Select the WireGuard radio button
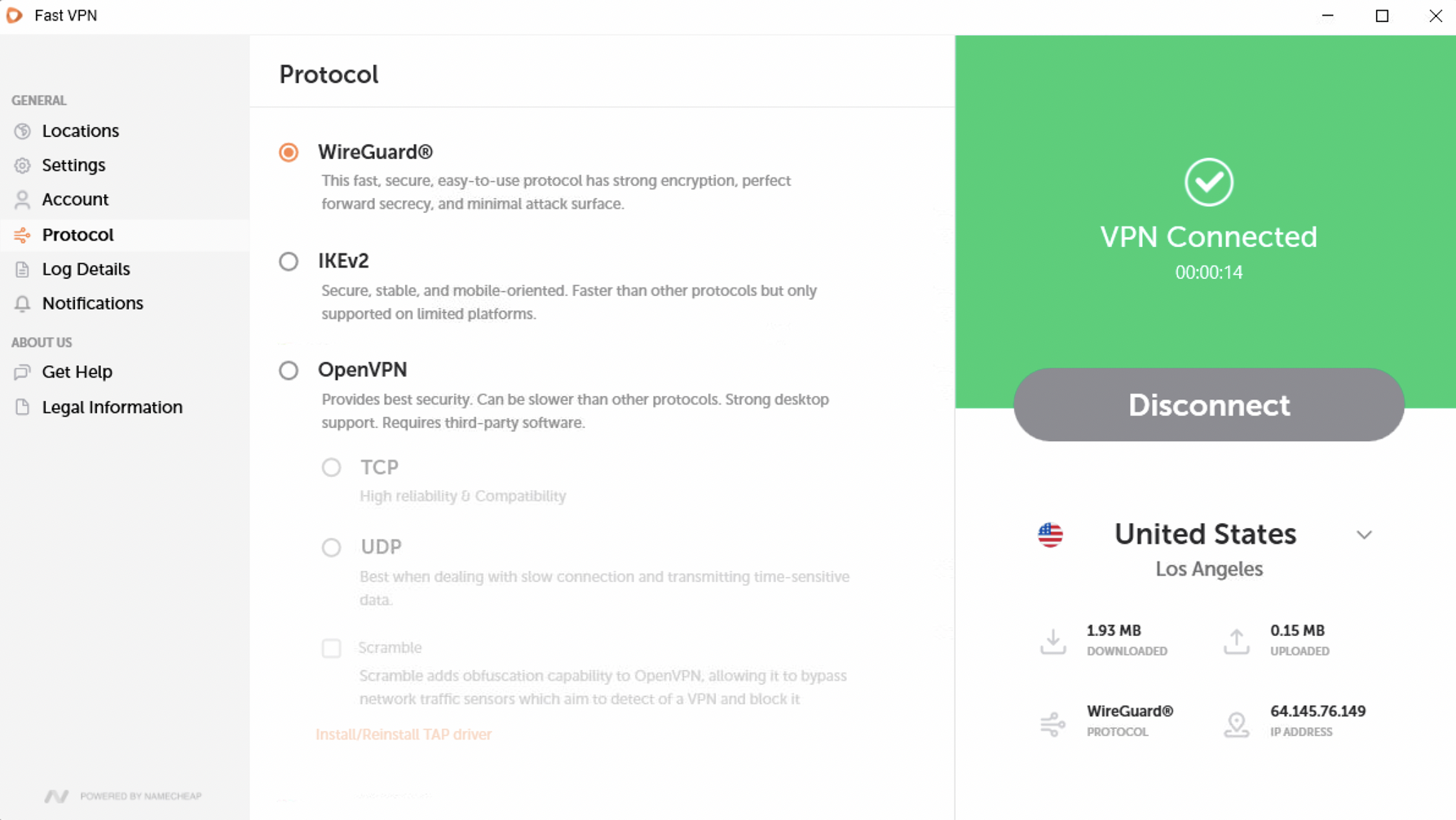The width and height of the screenshot is (1456, 820). 289,152
